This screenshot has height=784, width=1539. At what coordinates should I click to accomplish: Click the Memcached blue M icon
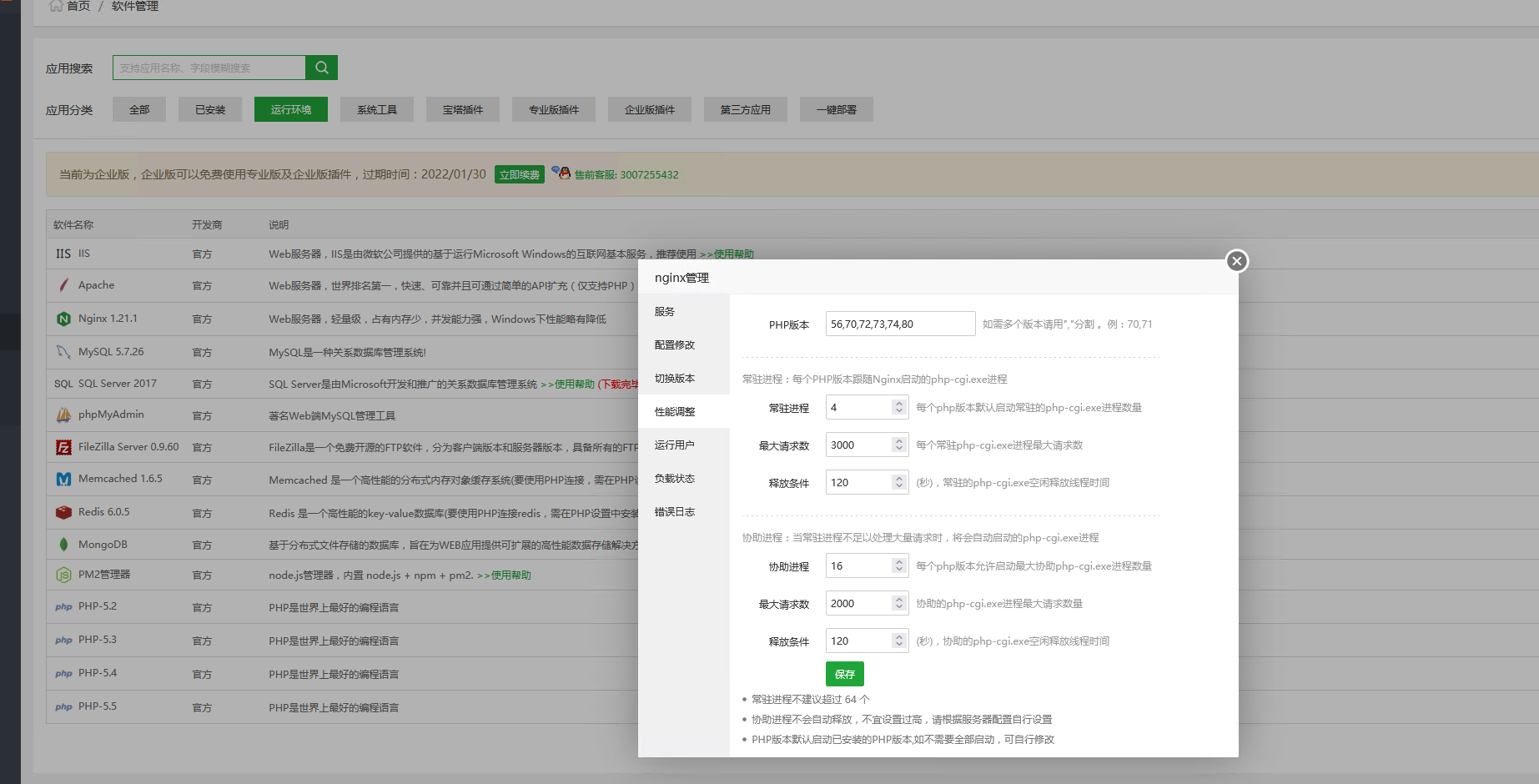pos(63,479)
